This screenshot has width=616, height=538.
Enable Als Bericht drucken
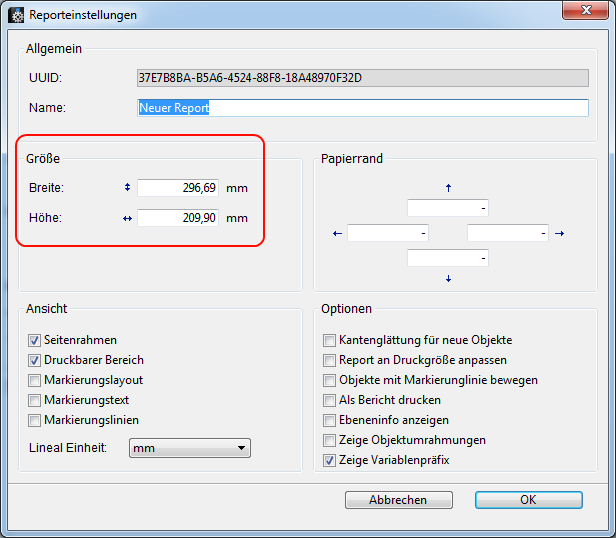point(329,400)
